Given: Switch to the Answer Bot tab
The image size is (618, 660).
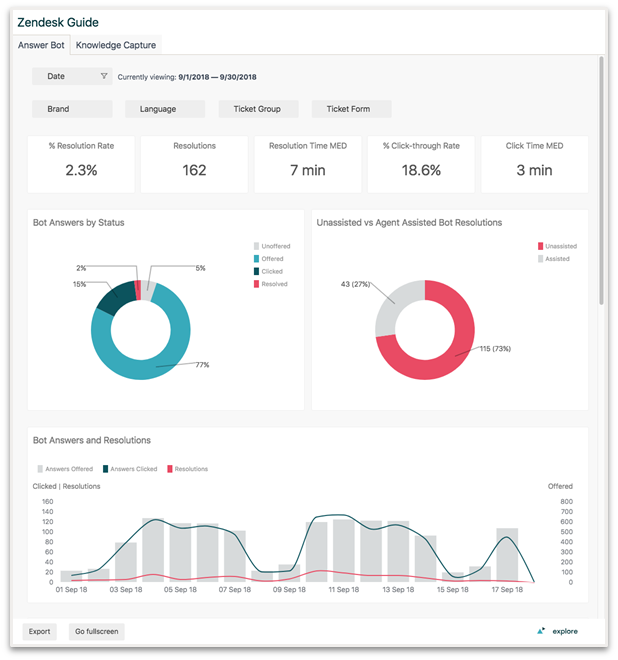Looking at the screenshot, I should tap(41, 45).
